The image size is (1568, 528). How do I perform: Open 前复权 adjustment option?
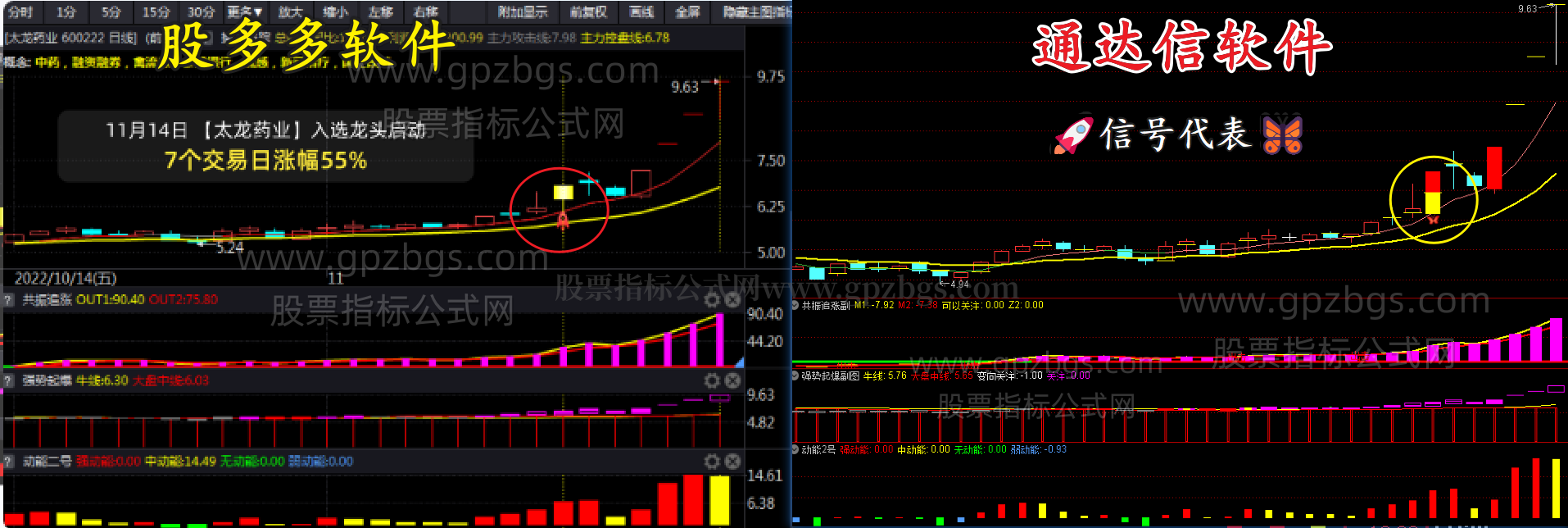coord(588,12)
